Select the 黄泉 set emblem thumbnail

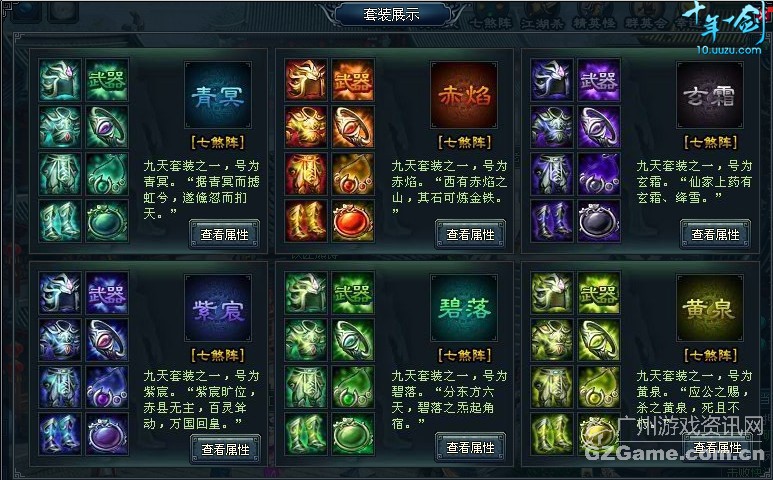[709, 309]
